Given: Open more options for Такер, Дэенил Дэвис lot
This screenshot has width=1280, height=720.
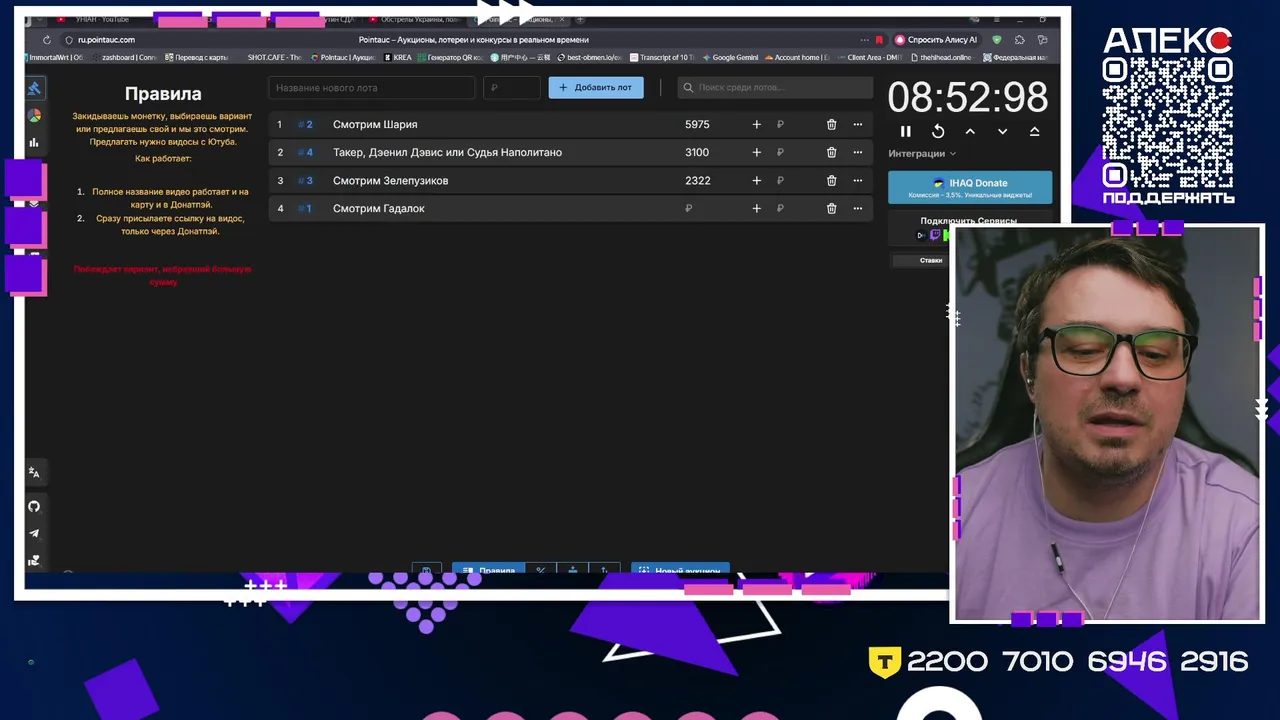Looking at the screenshot, I should 857,152.
